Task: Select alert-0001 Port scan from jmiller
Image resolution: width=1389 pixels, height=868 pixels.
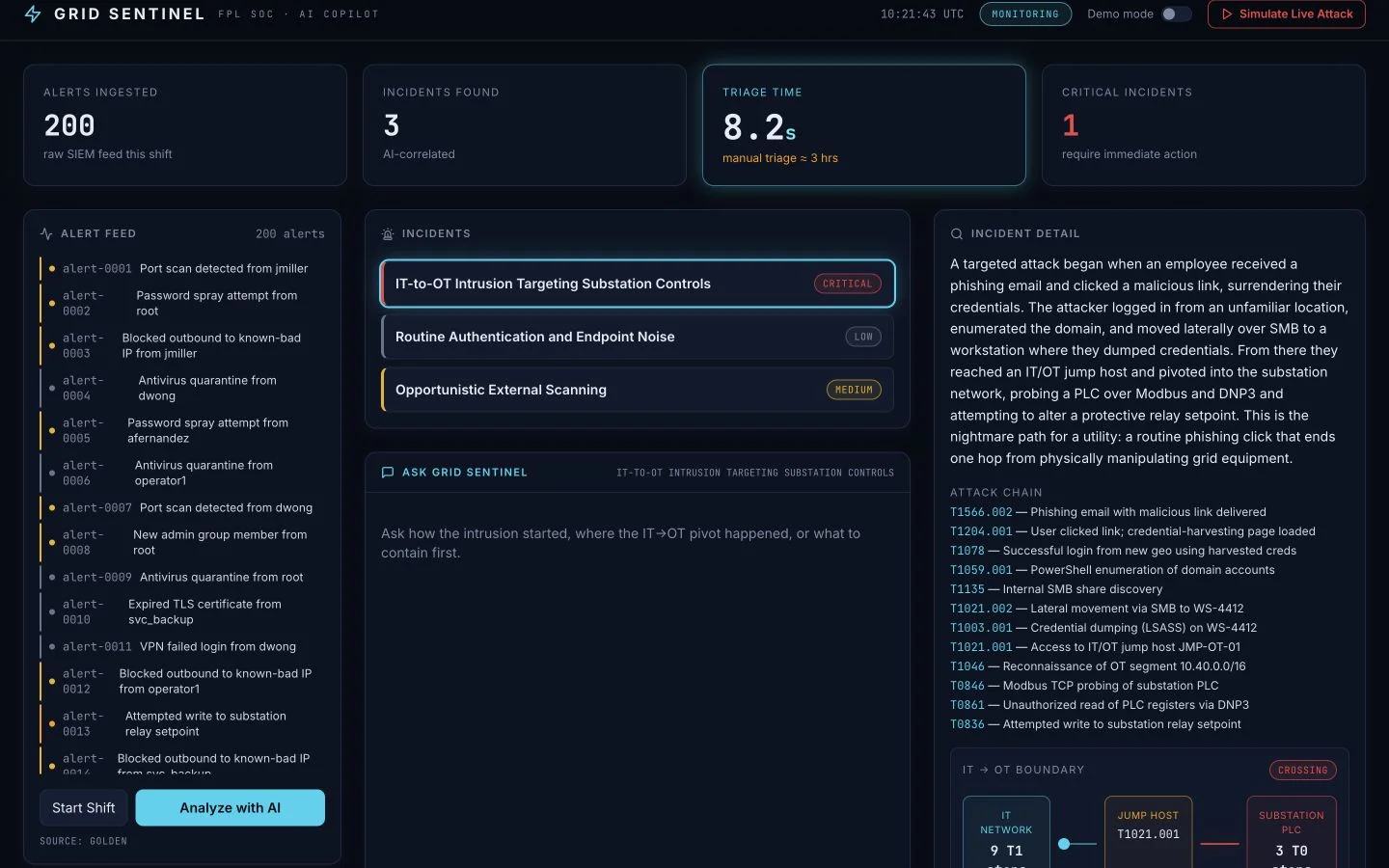Action: click(182, 269)
